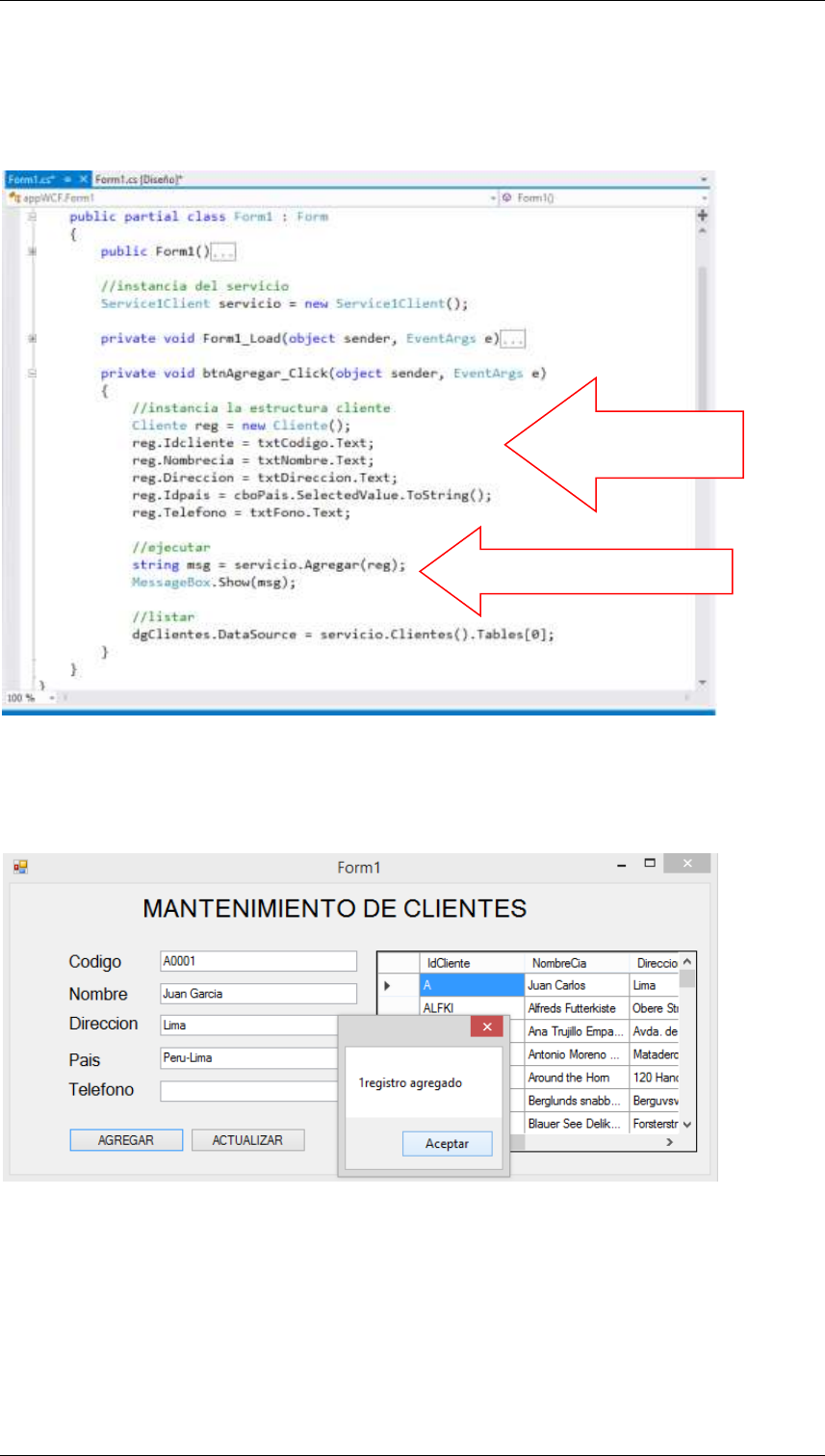Collapse the Form1 class outline

[x=35, y=218]
